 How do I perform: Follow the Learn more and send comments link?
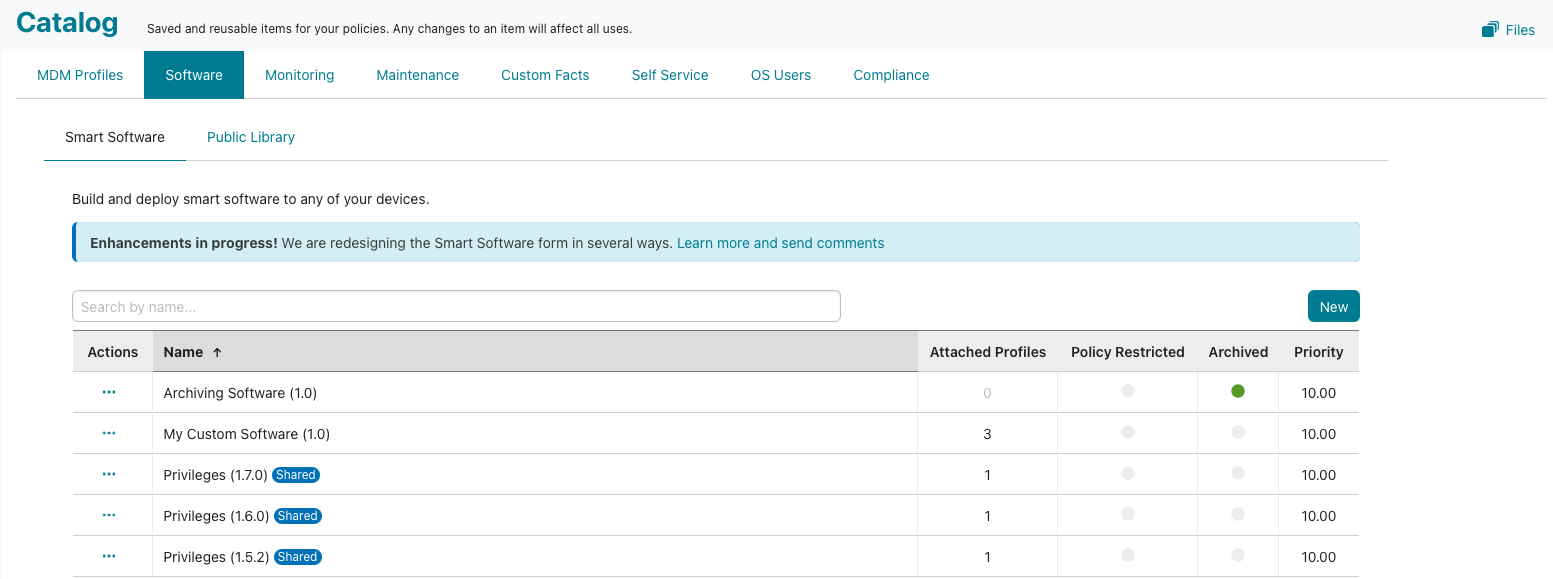tap(780, 243)
